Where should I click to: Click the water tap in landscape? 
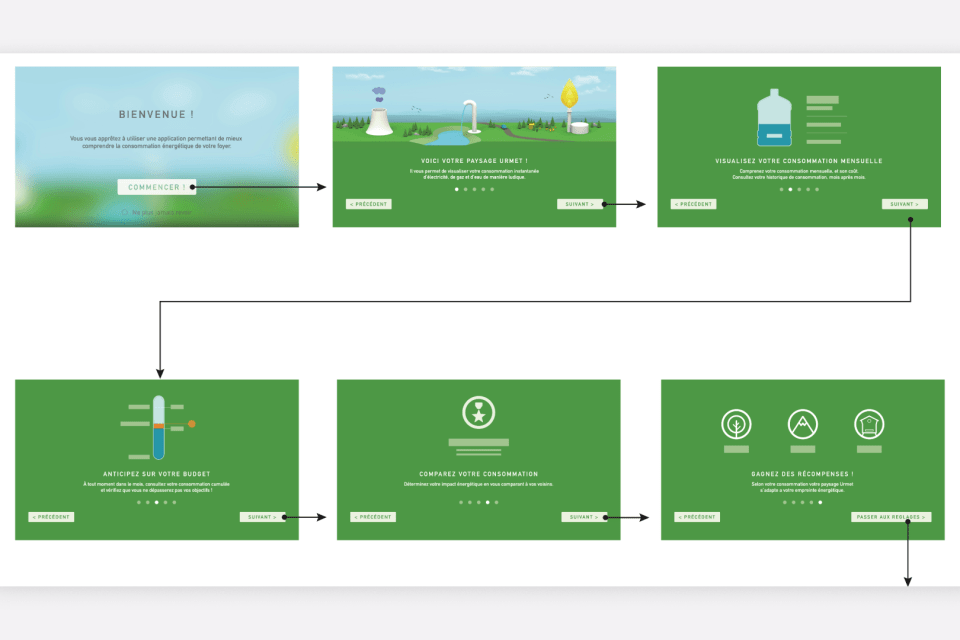coord(469,116)
